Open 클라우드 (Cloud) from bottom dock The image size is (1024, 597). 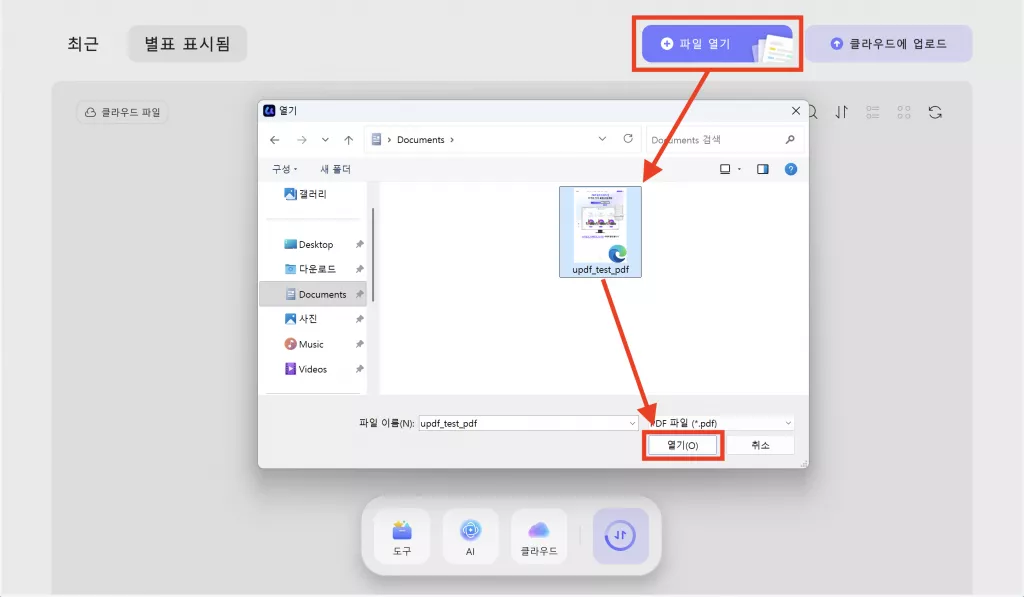point(539,535)
